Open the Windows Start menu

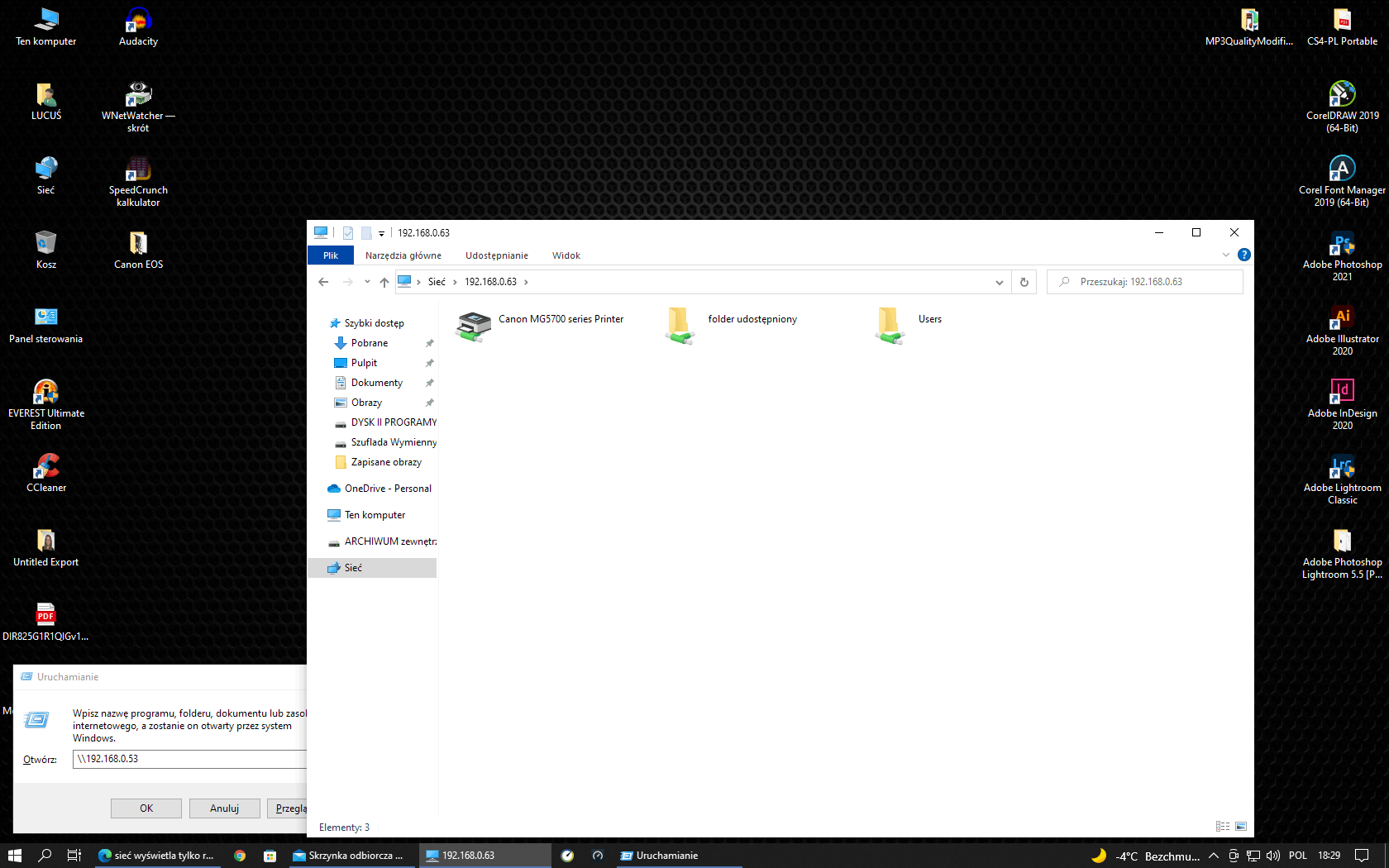coord(15,856)
